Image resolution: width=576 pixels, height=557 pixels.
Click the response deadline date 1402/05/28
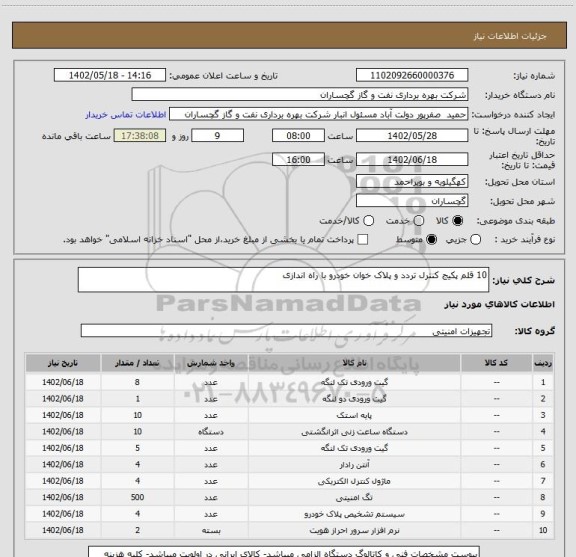click(x=412, y=136)
